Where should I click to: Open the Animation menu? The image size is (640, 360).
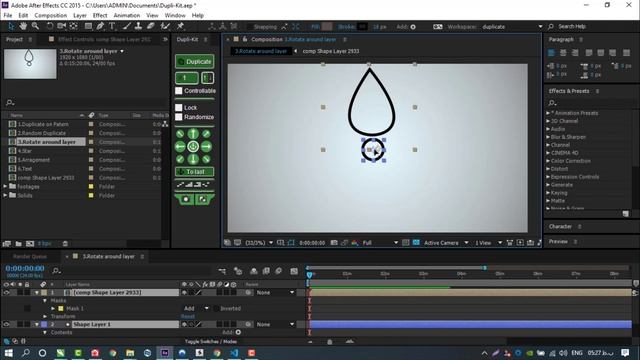tap(127, 16)
